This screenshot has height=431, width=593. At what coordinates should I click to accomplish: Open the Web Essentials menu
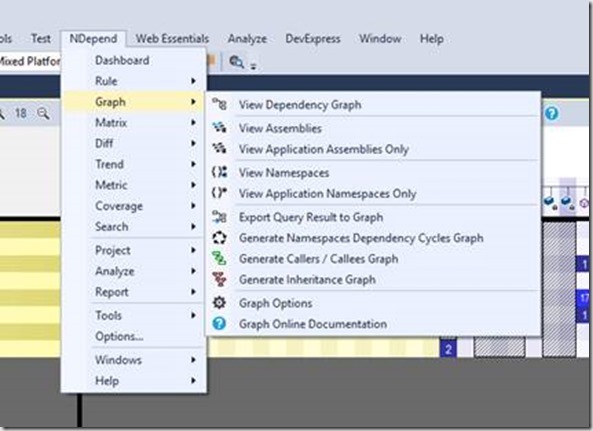(x=172, y=39)
